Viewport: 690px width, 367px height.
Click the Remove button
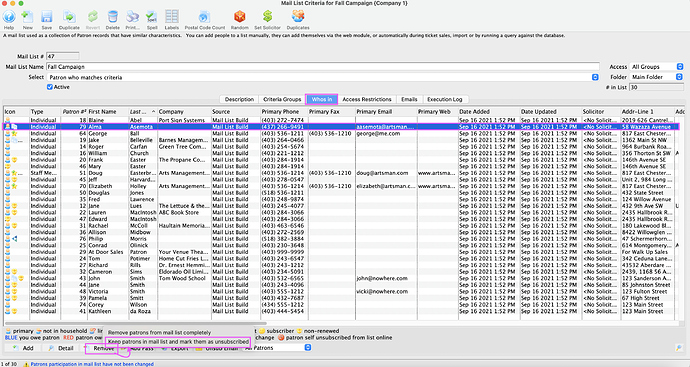point(100,348)
